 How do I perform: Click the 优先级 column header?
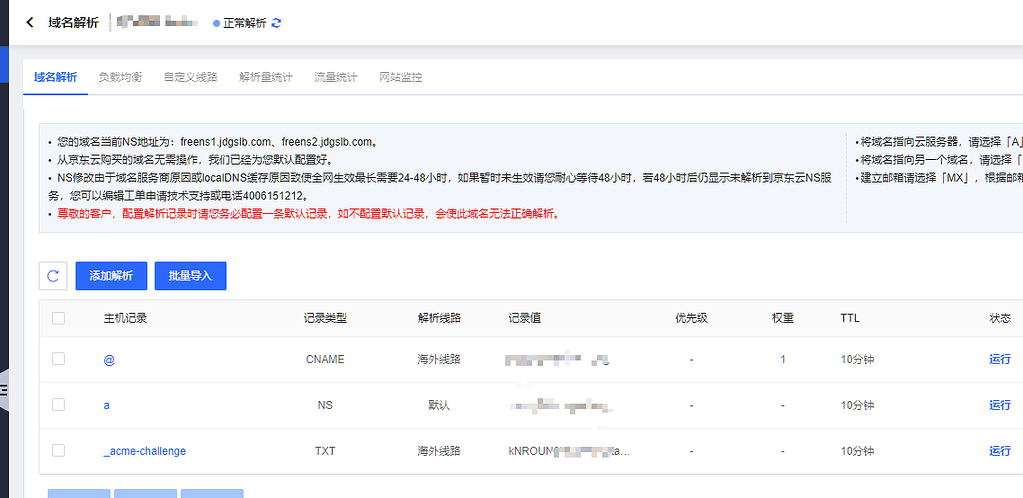point(692,319)
